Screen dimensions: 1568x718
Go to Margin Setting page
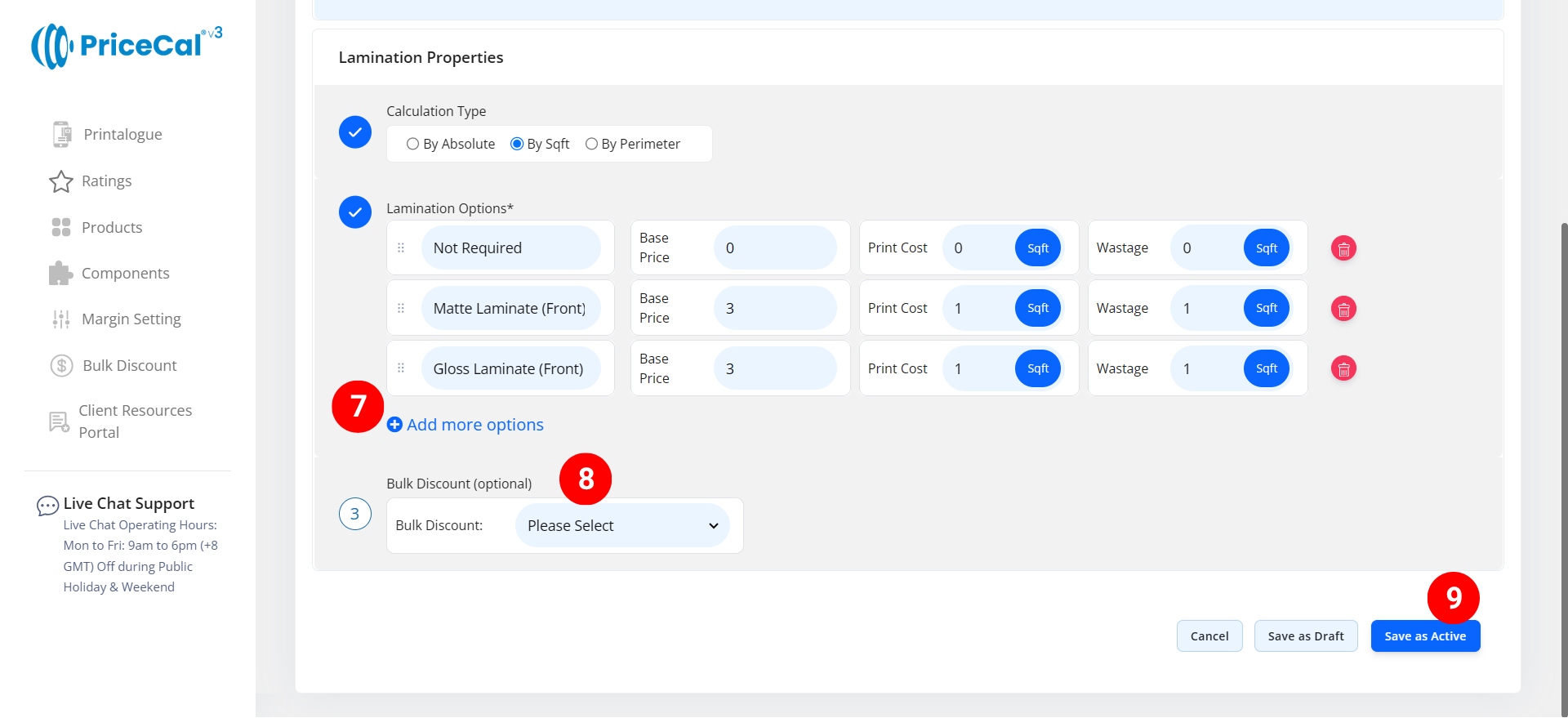(x=131, y=319)
